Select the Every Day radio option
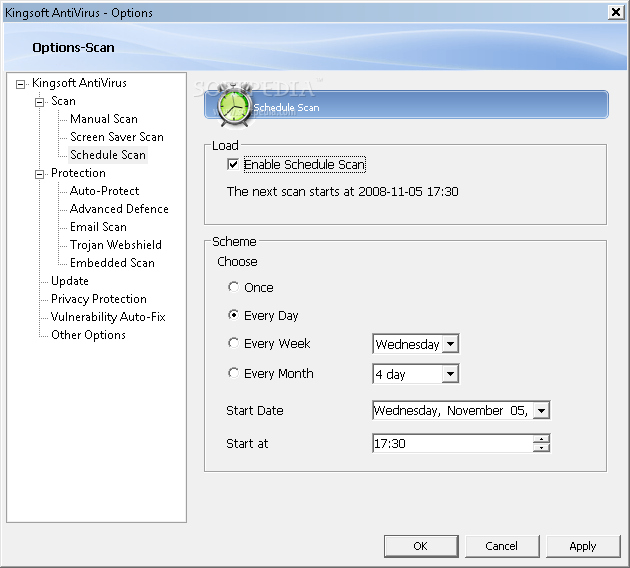 pos(233,315)
